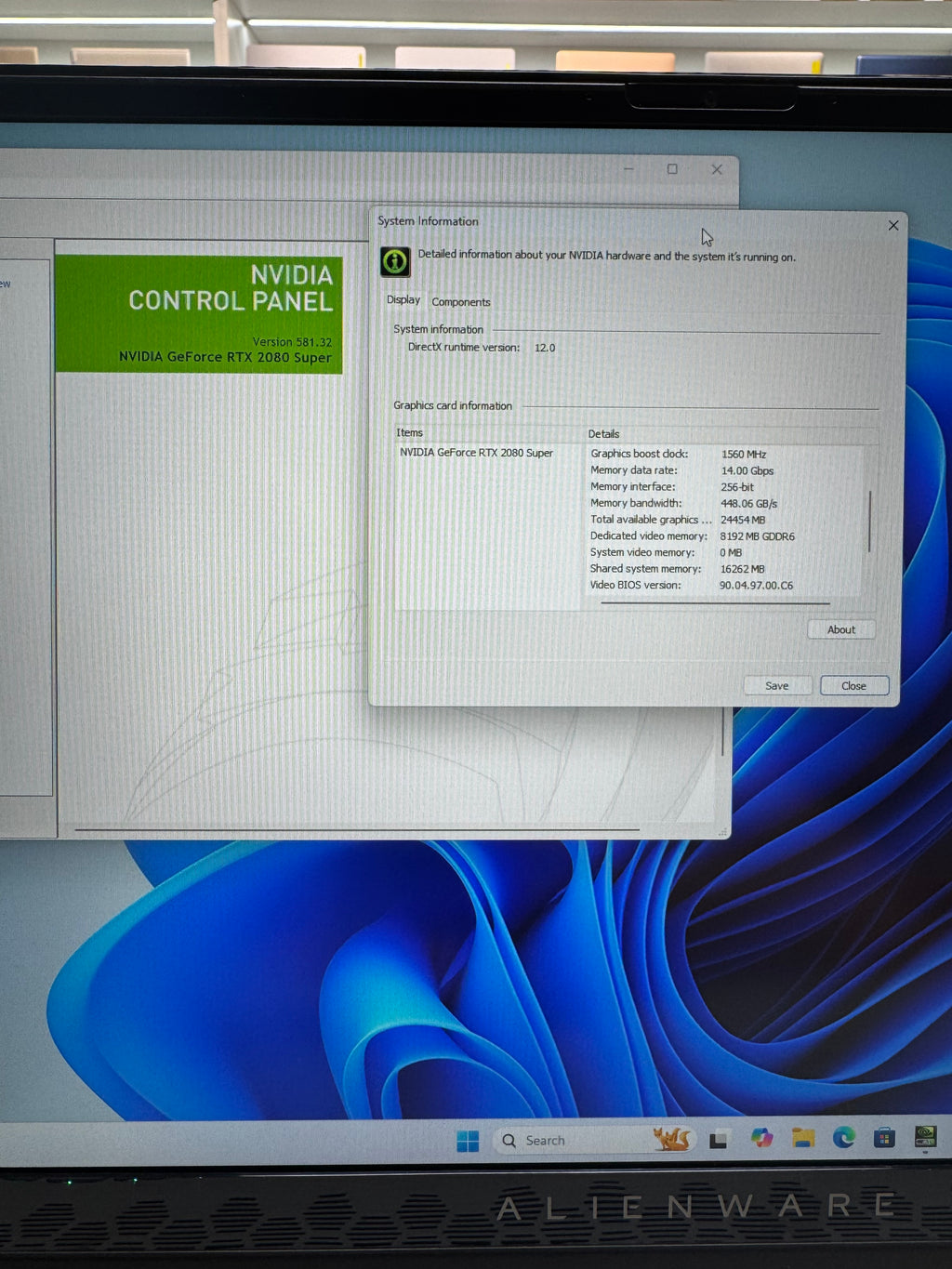Launch Copilot from the taskbar
This screenshot has width=952, height=1269.
[762, 1138]
